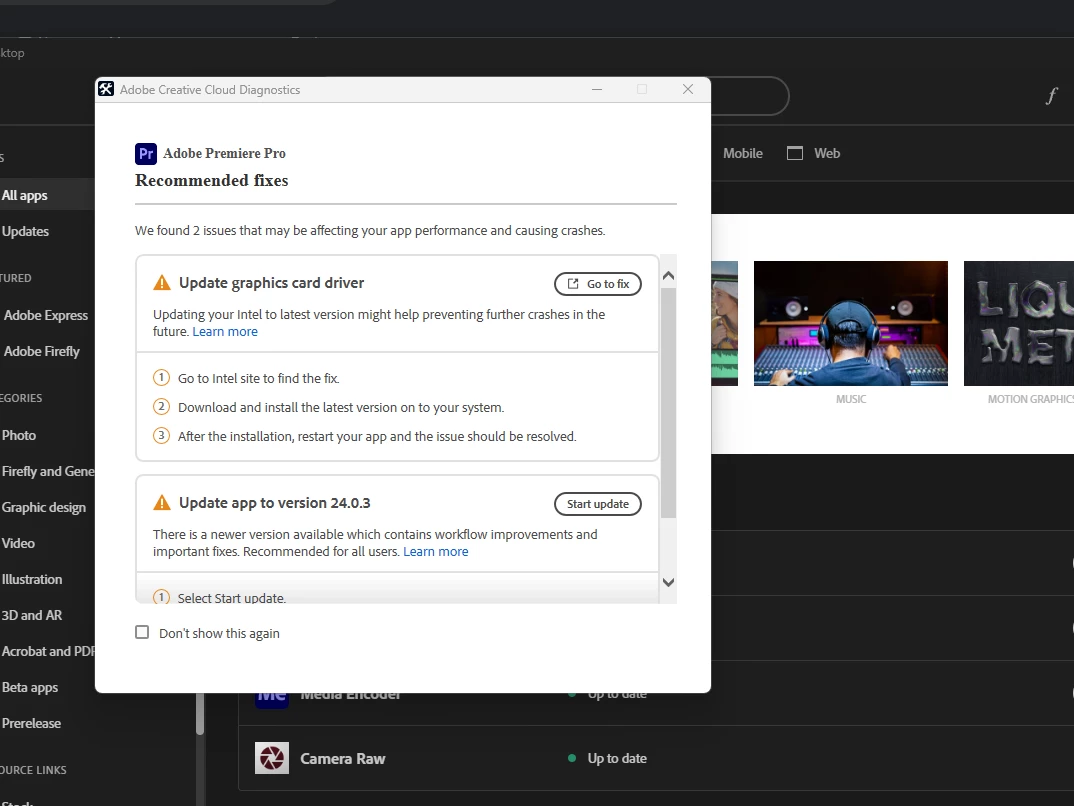Click step 1 Go to Intel site text

(258, 378)
